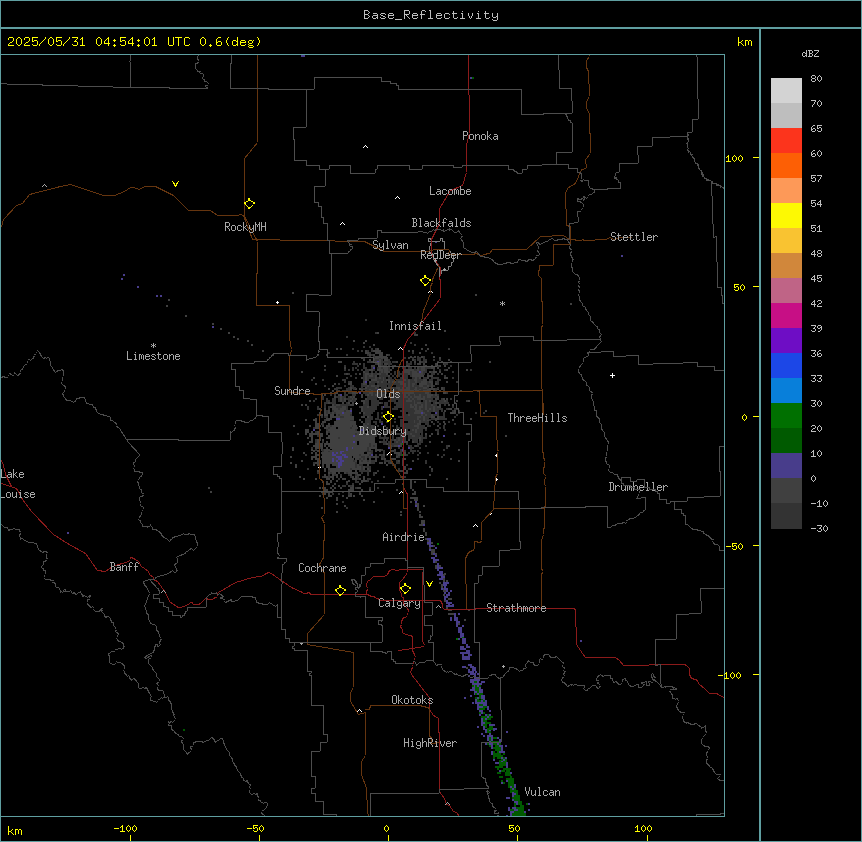Select the purple 36-39 dBZ legend swatch
862x842 pixels.
[x=786, y=341]
